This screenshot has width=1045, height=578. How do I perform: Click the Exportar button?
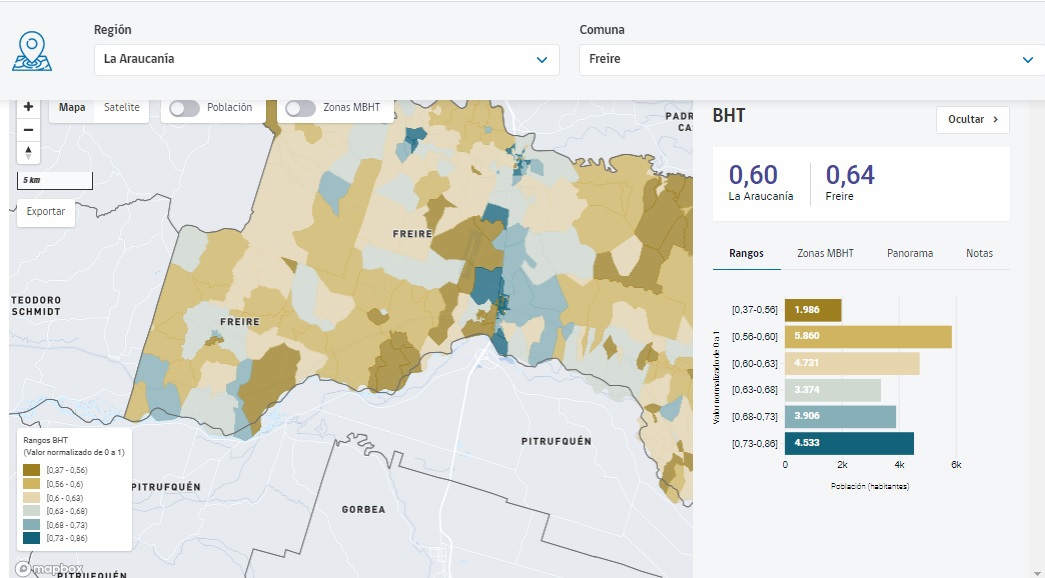pos(46,212)
